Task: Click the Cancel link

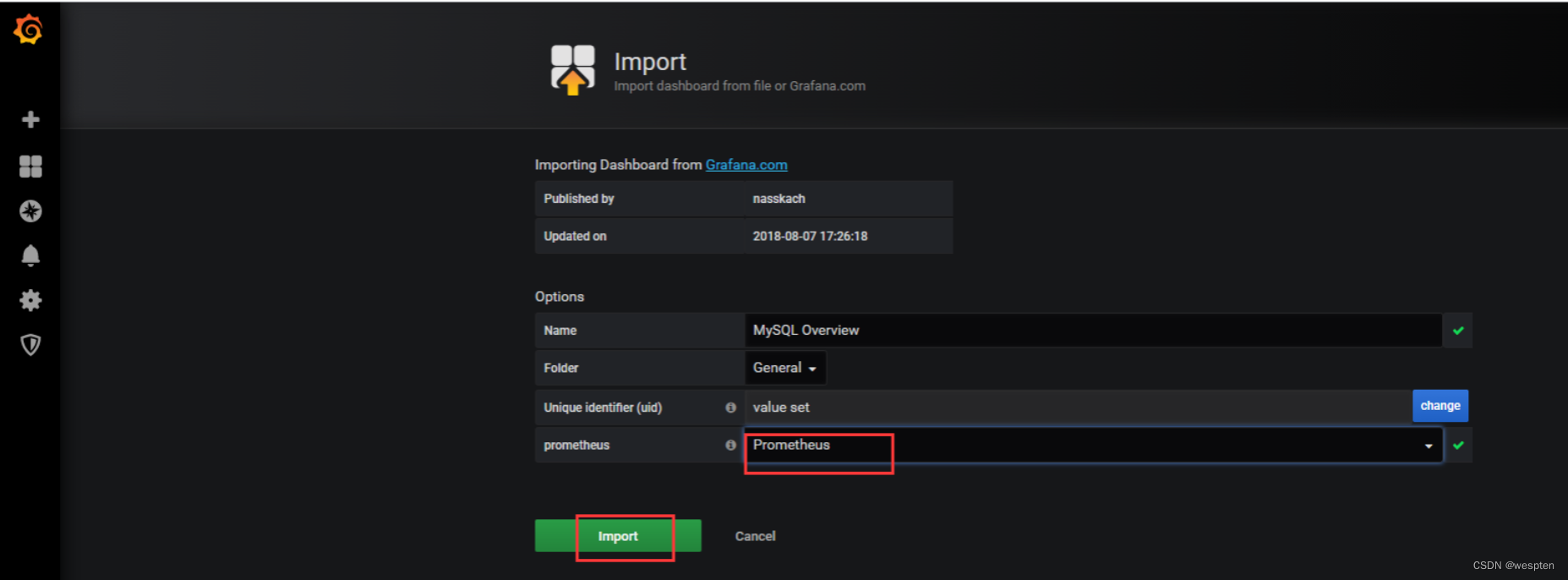Action: pyautogui.click(x=755, y=536)
